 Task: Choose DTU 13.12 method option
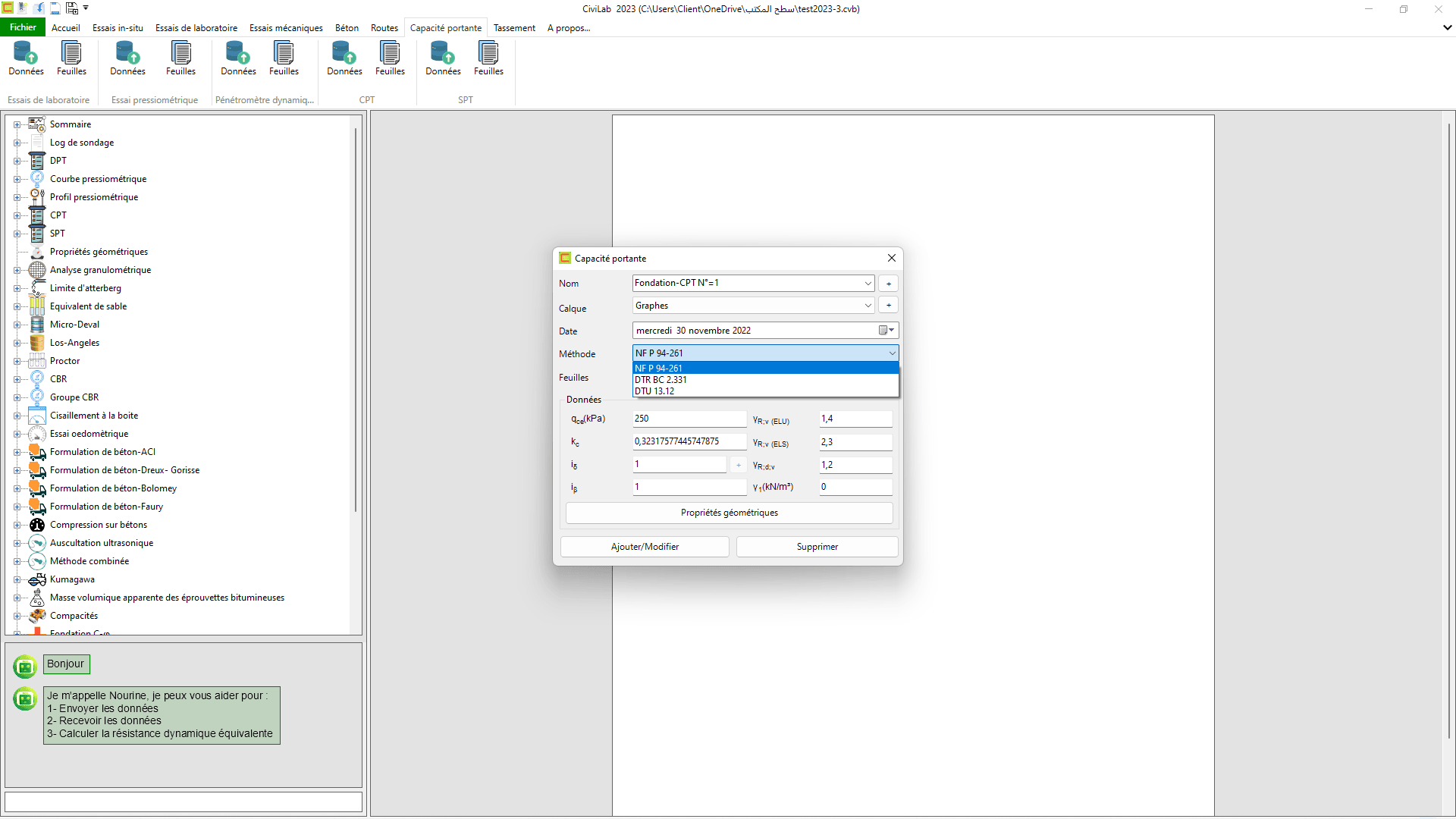766,391
